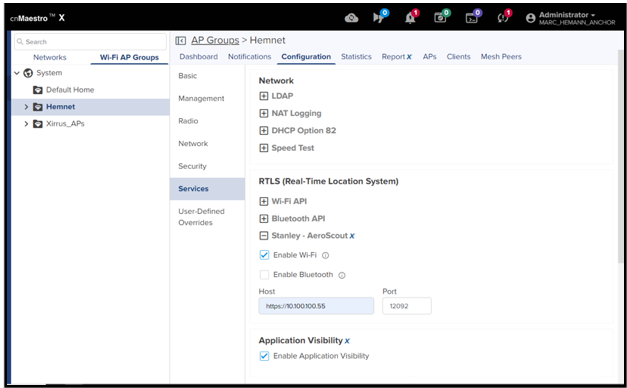Open the console terminal icon in header
The height and width of the screenshot is (388, 627).
[471, 18]
